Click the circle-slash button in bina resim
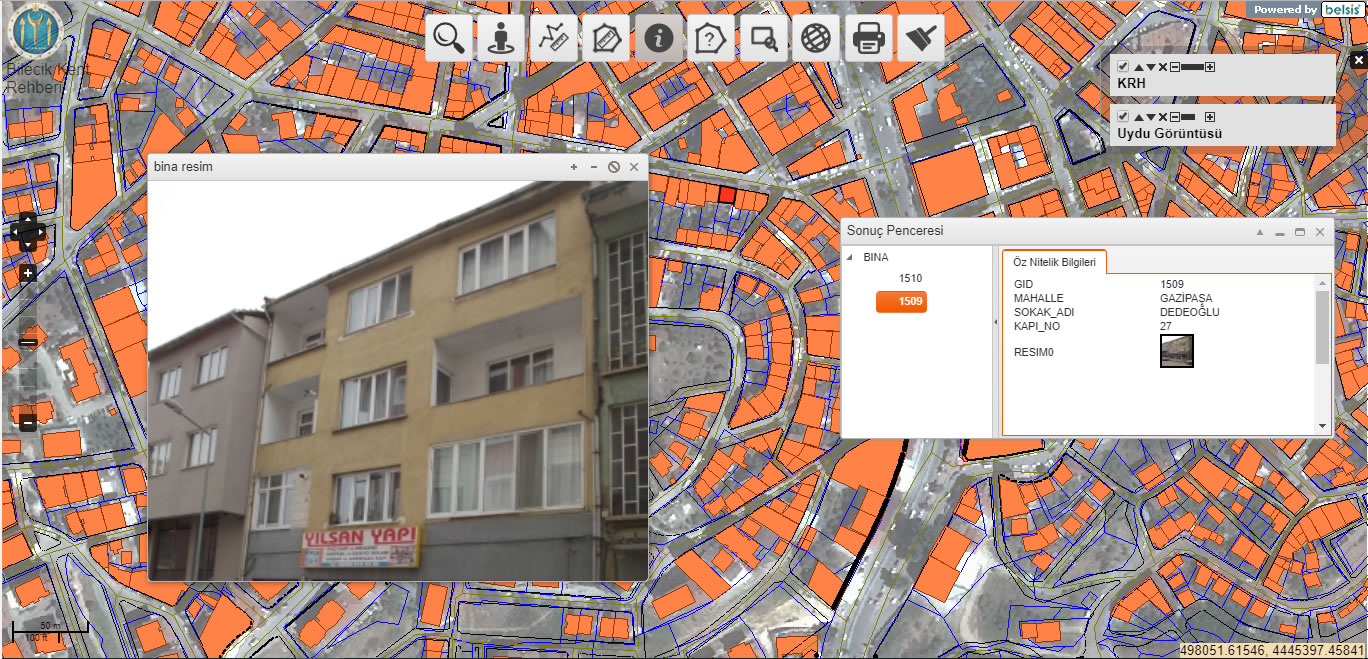The height and width of the screenshot is (659, 1368). click(614, 167)
